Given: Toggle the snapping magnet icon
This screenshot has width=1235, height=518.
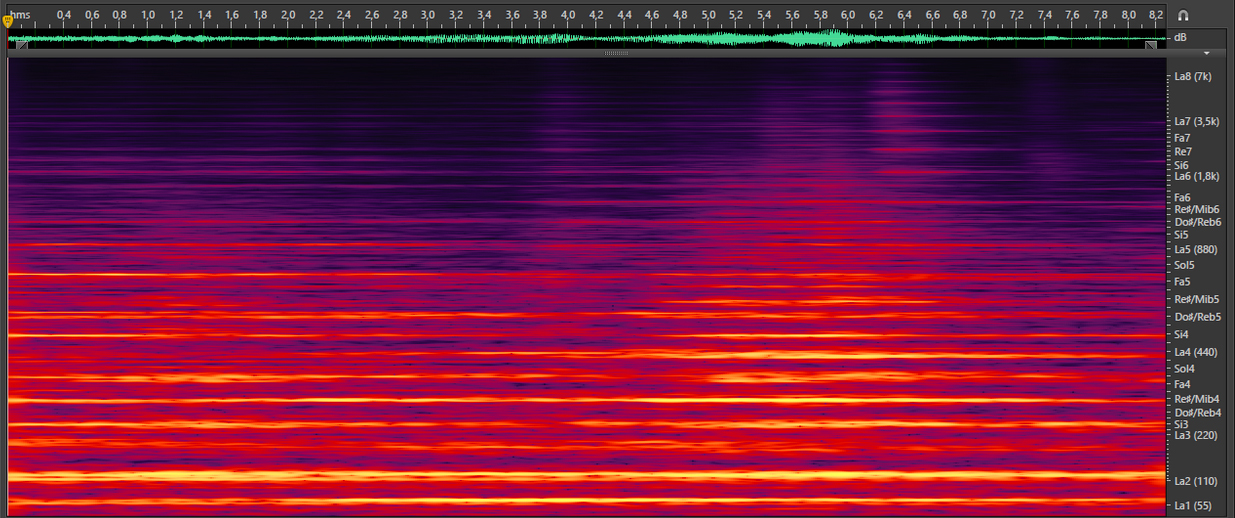Looking at the screenshot, I should (x=1183, y=16).
